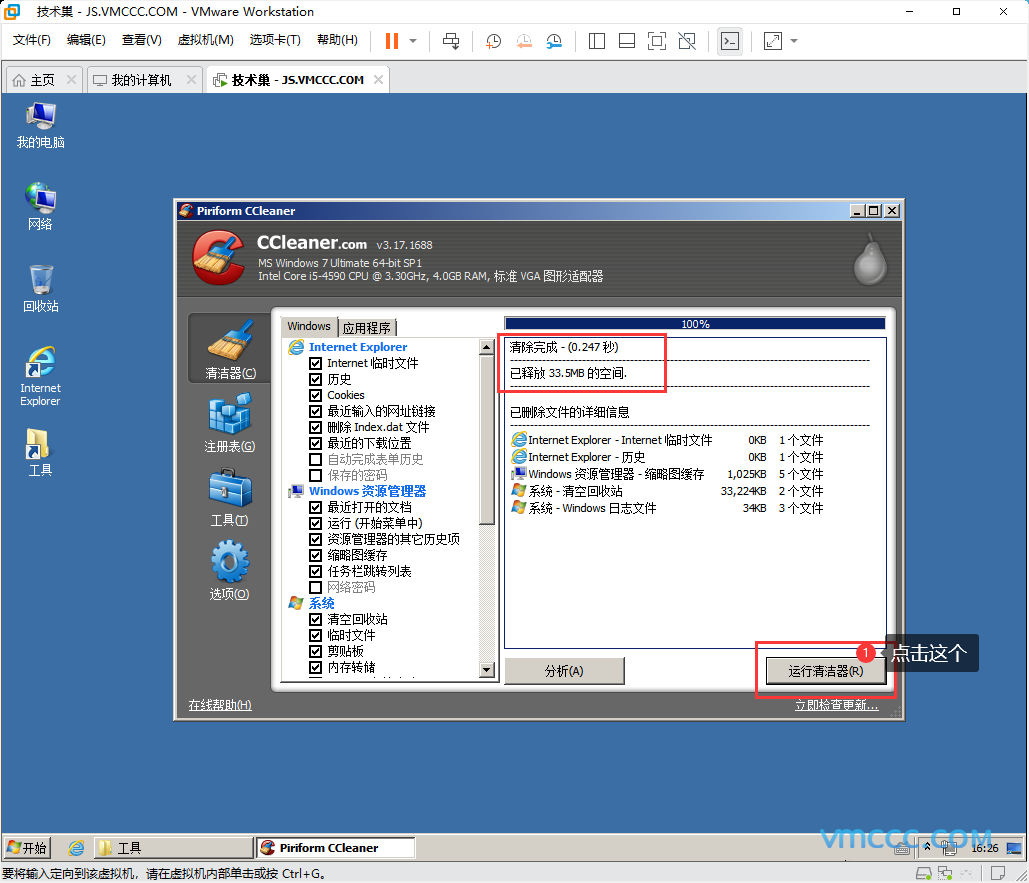Screen dimensions: 1029x883
Task: Click the 工具 folder desktop shortcut
Action: 39,452
